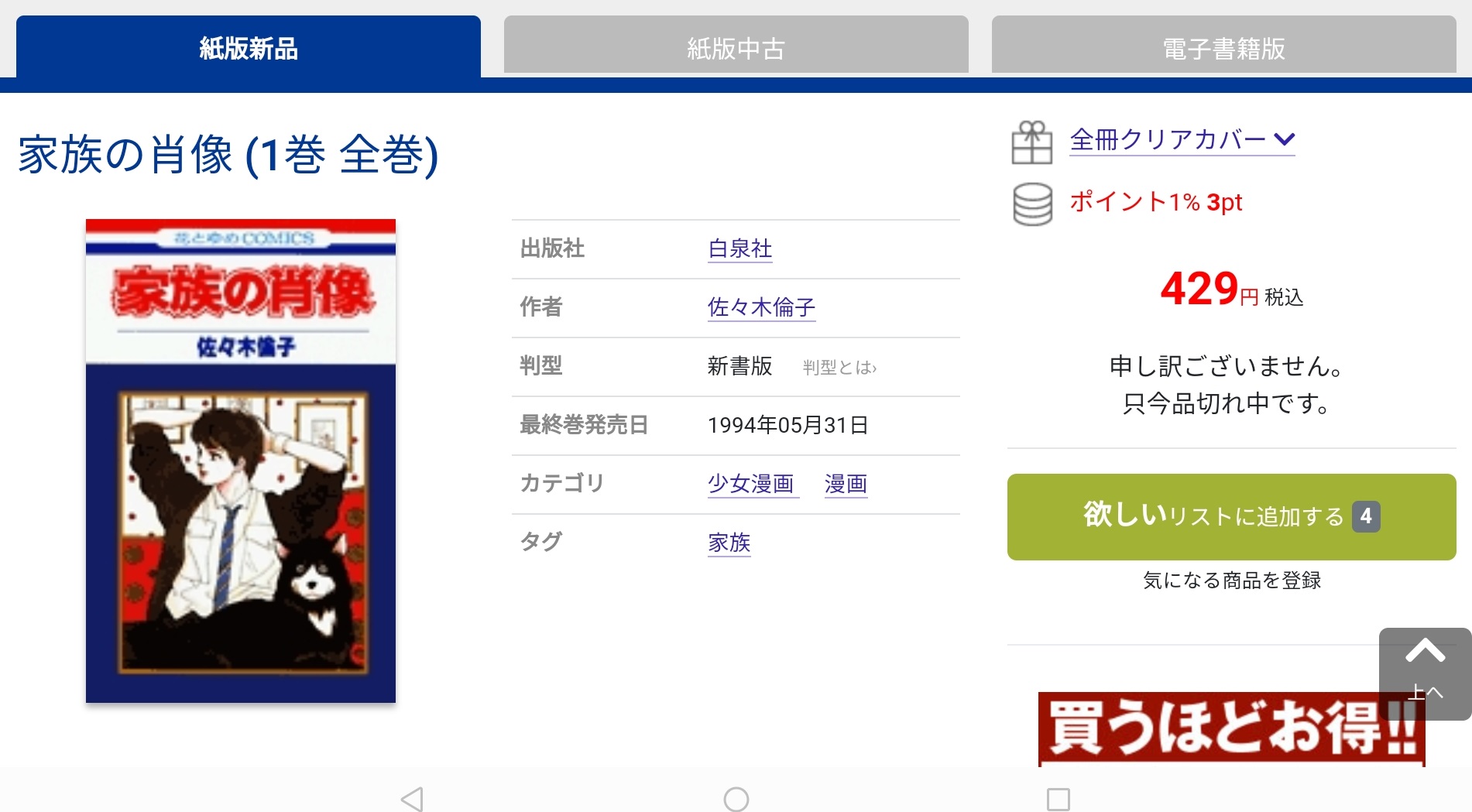The height and width of the screenshot is (812, 1472).
Task: Switch to the 電子書籍版 tab
Action: coord(1223,46)
